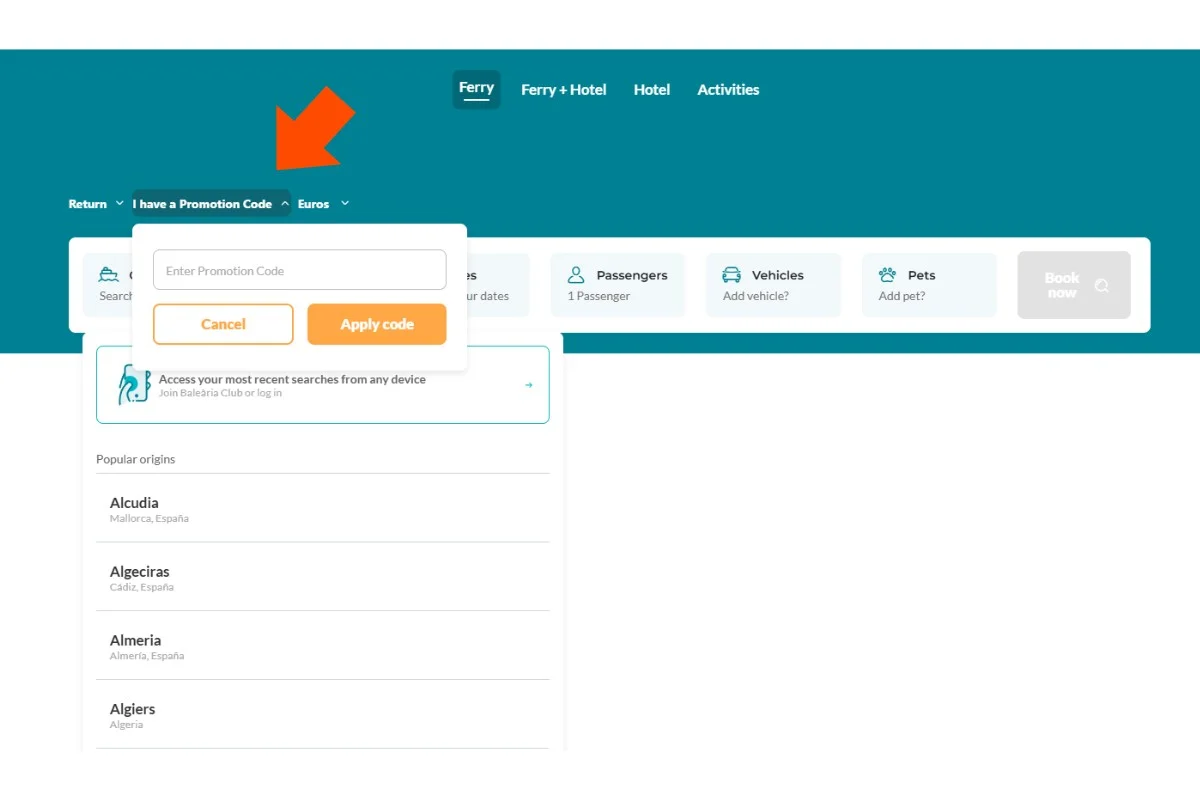Screen dimensions: 1200x800
Task: Click the arrow on recent searches banner
Action: click(x=529, y=385)
